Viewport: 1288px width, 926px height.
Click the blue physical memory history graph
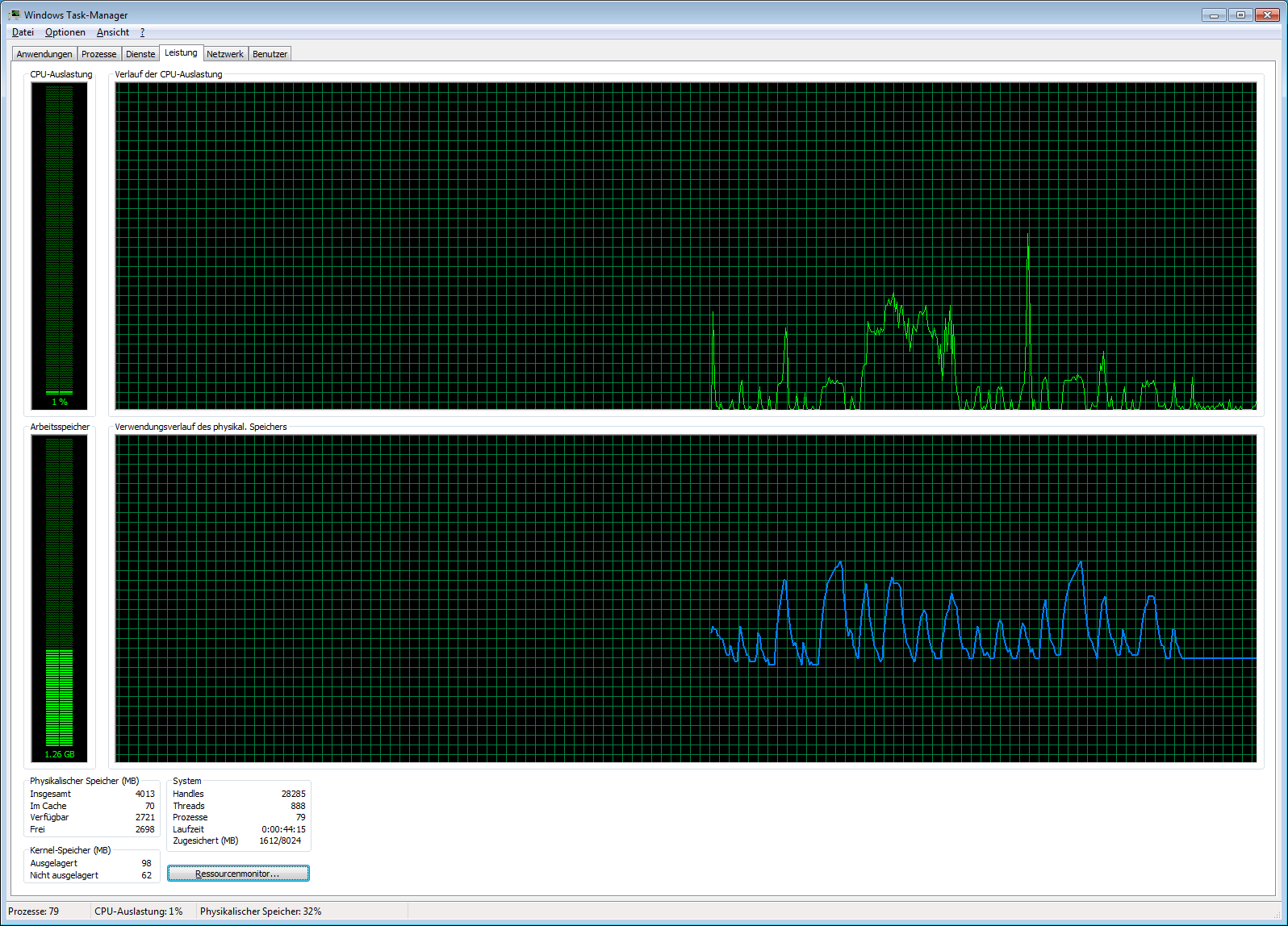pos(685,599)
